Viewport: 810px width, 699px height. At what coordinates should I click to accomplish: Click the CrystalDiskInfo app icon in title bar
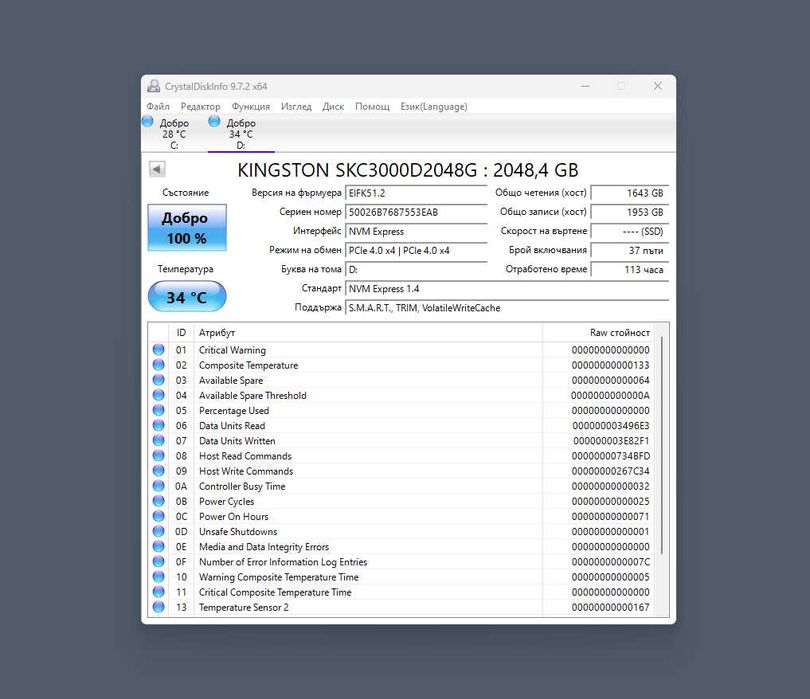[153, 86]
